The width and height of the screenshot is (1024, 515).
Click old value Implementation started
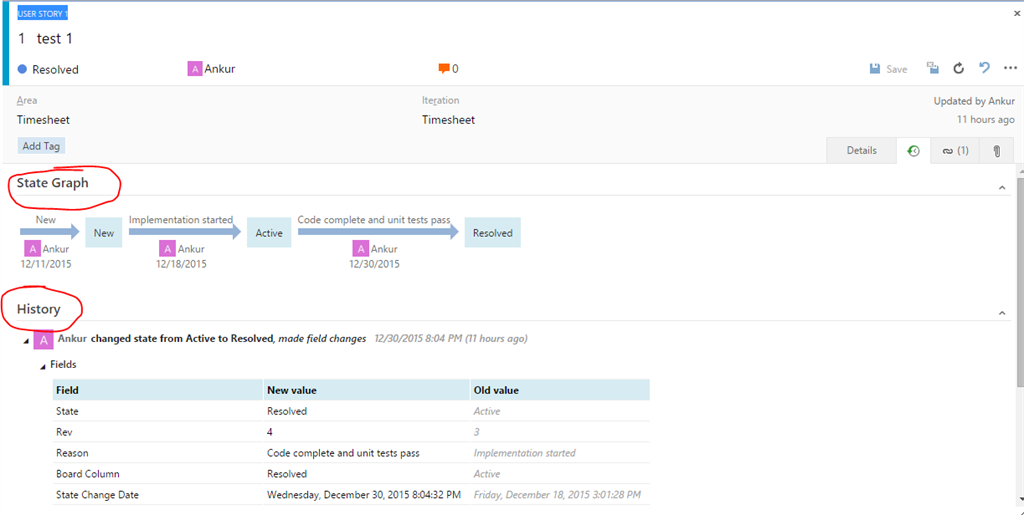(x=524, y=453)
